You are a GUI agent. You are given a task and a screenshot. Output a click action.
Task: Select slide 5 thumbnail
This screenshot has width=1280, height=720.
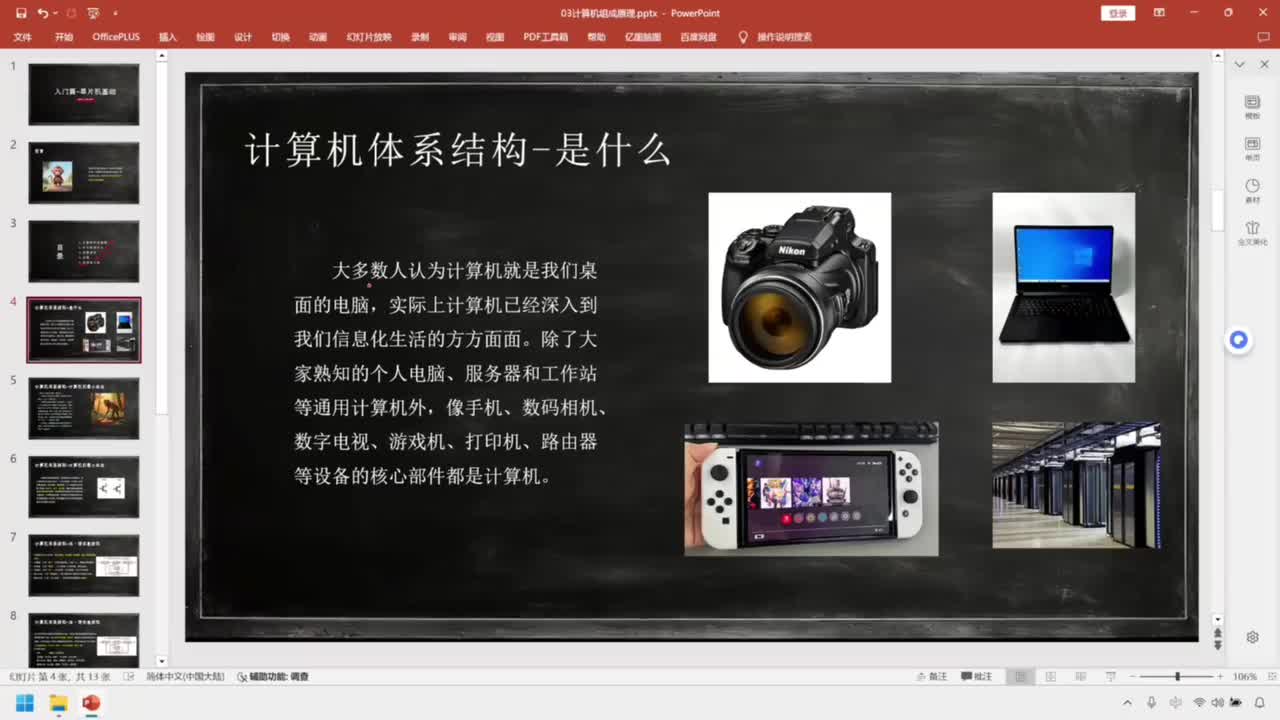(84, 408)
